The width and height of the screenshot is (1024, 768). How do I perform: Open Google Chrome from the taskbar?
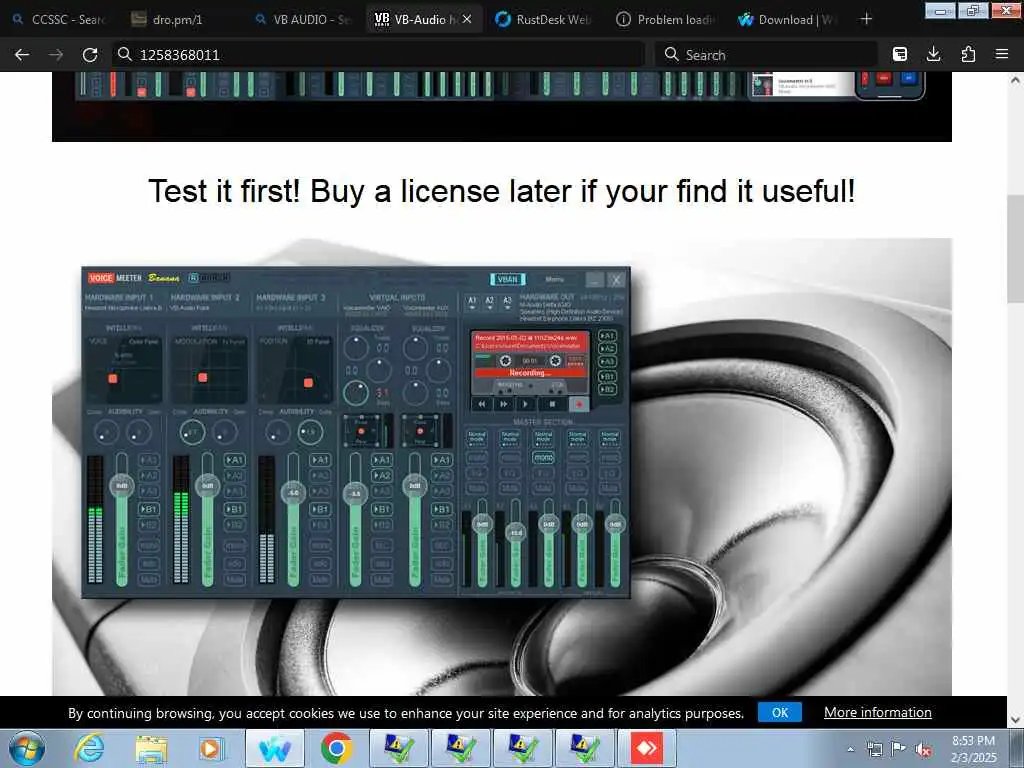(337, 748)
